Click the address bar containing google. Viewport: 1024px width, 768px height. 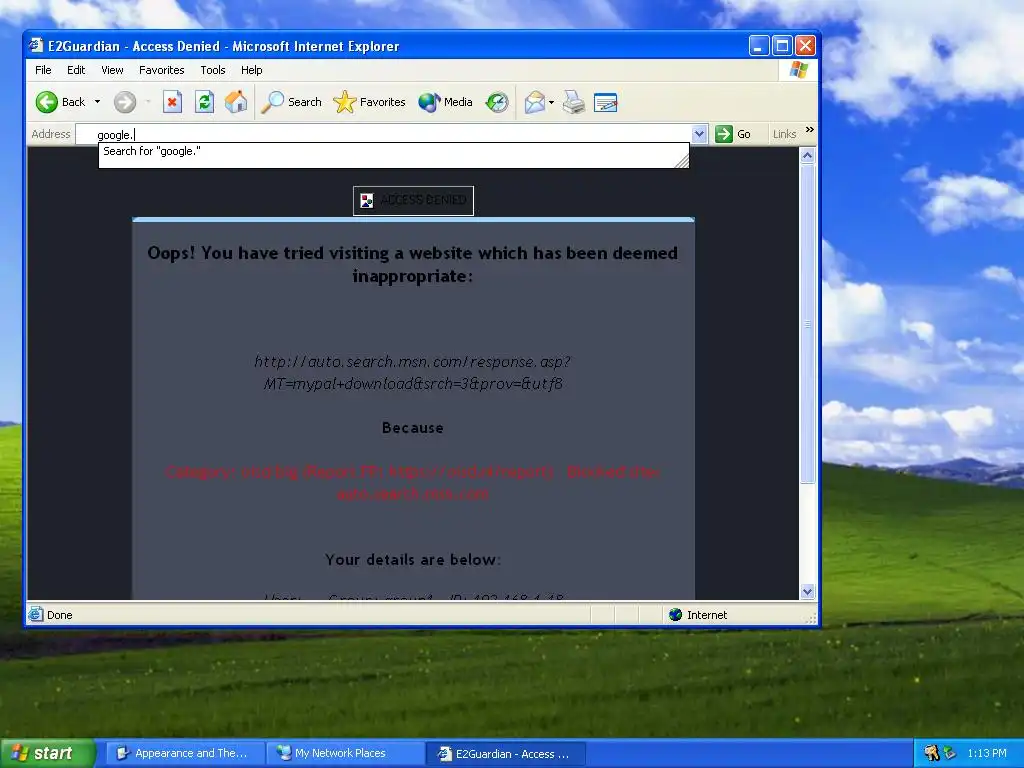pyautogui.click(x=384, y=135)
